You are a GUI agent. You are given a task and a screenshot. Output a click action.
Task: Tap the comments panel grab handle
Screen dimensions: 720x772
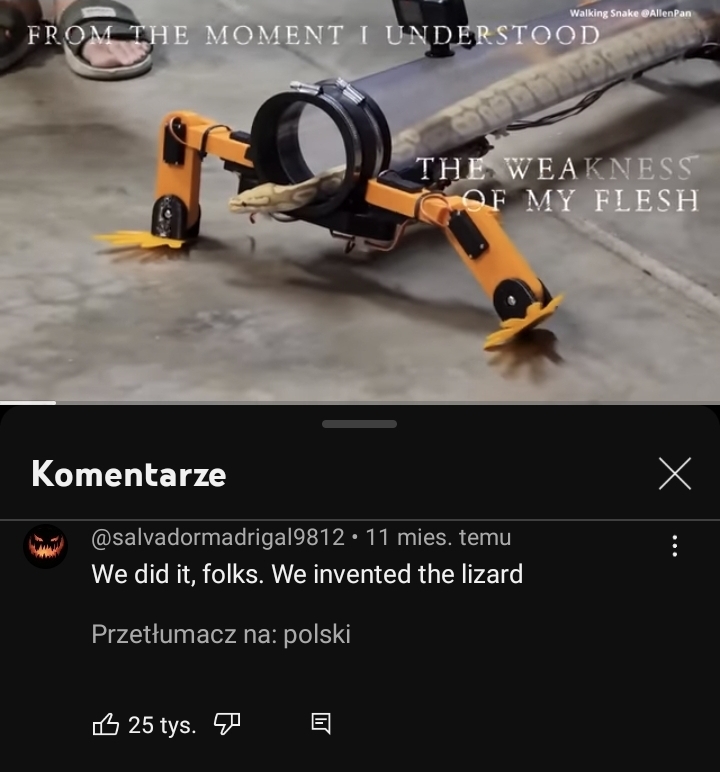360,424
